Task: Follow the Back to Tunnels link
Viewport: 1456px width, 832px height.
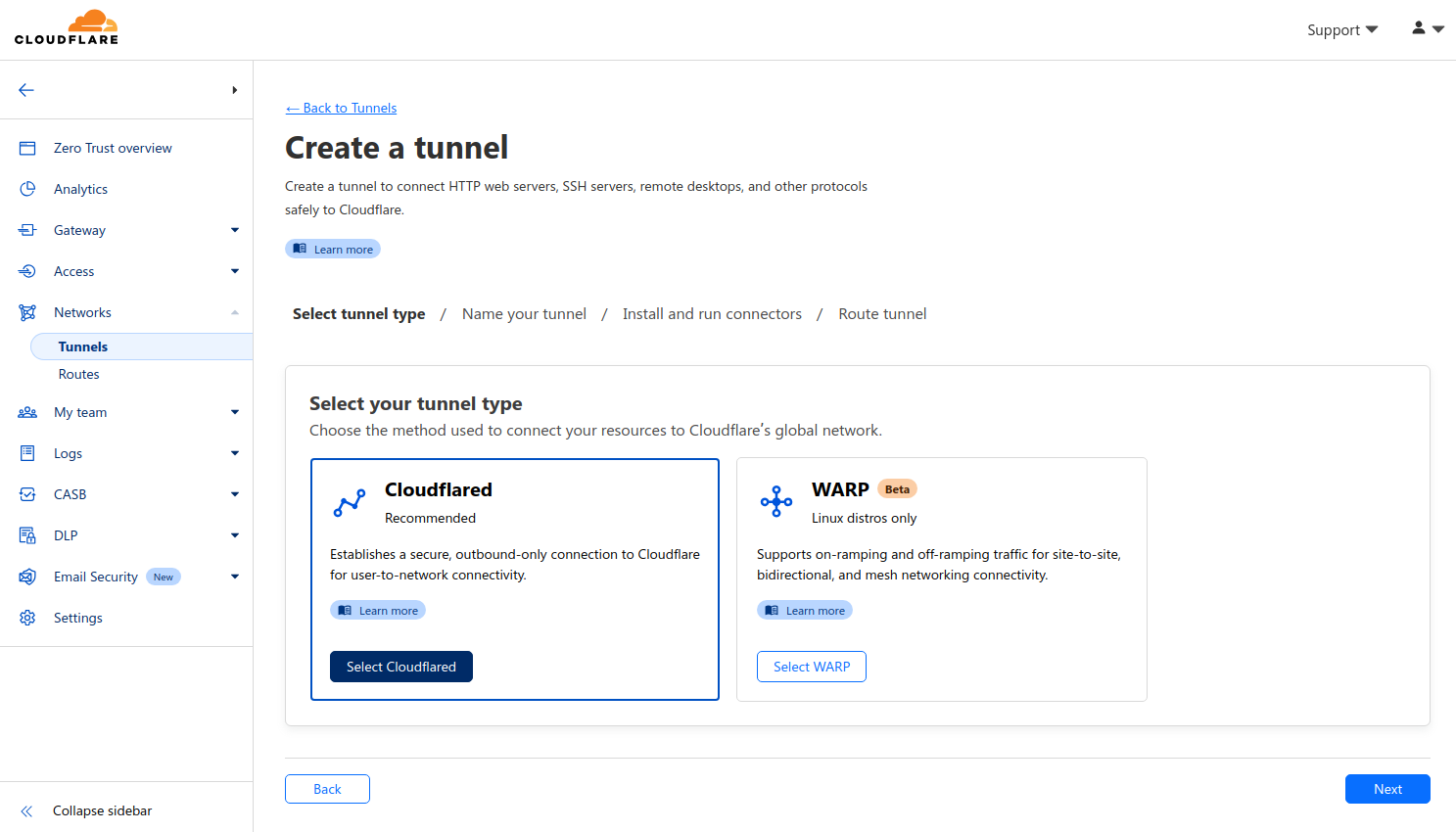Action: click(x=341, y=108)
